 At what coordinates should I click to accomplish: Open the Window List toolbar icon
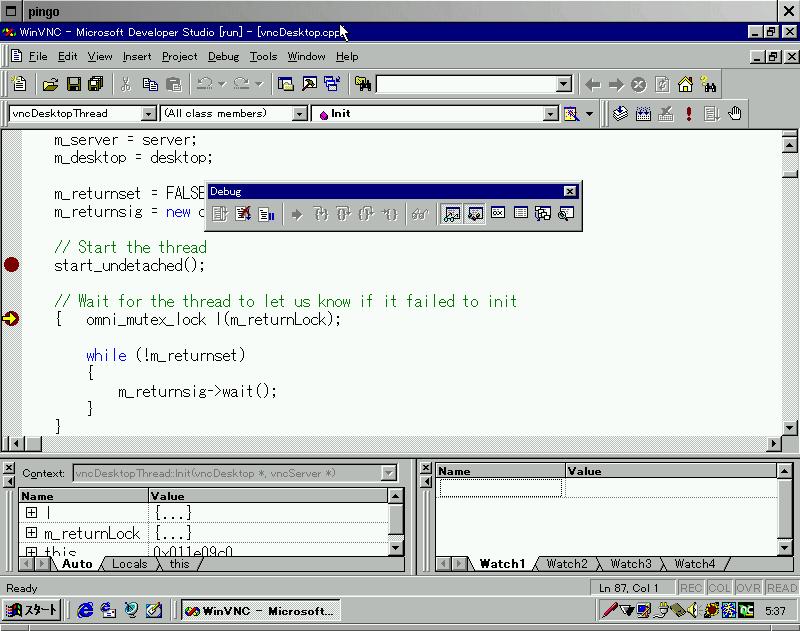click(332, 84)
